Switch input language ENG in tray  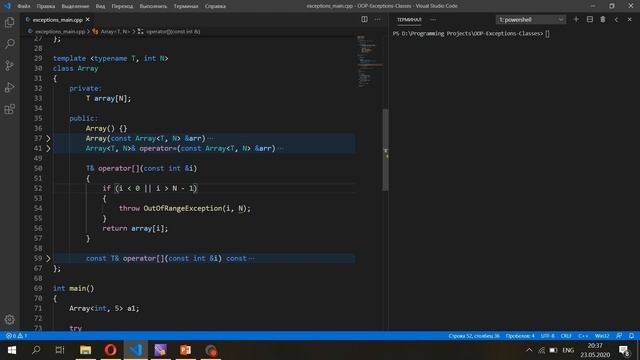point(568,350)
